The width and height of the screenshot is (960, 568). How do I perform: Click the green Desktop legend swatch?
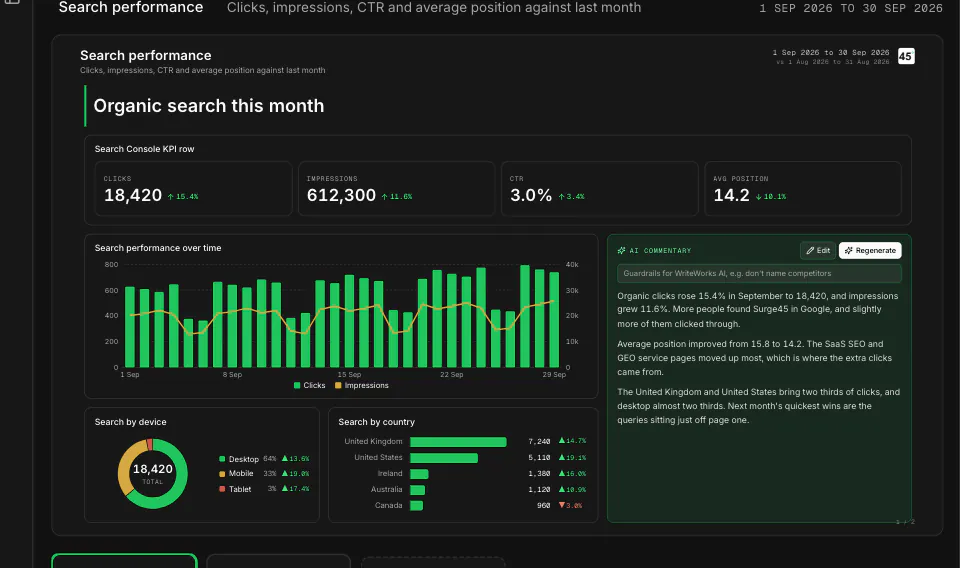click(x=222, y=459)
